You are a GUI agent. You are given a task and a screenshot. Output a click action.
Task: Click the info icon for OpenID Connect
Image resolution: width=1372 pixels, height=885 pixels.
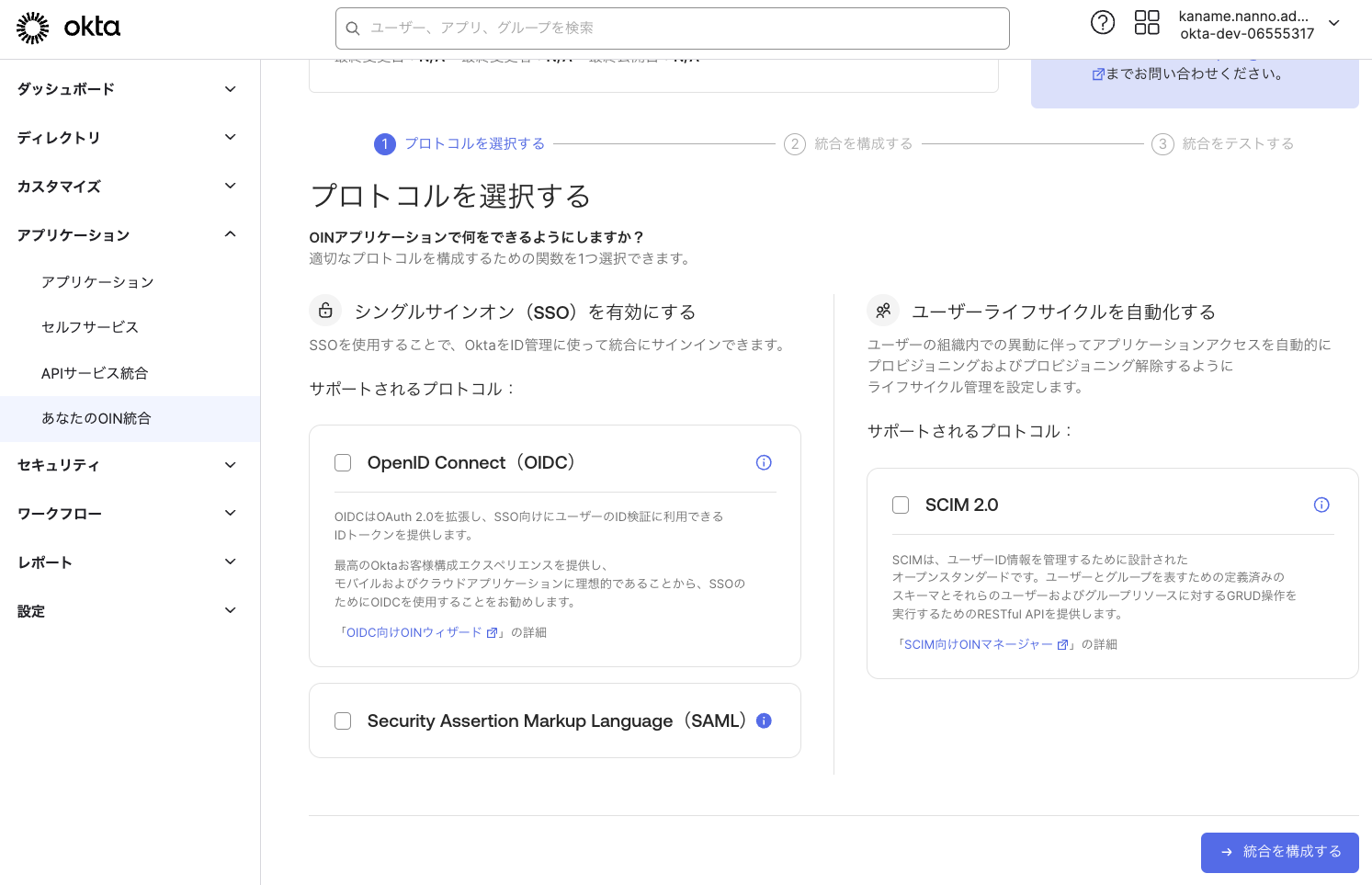pyautogui.click(x=763, y=463)
